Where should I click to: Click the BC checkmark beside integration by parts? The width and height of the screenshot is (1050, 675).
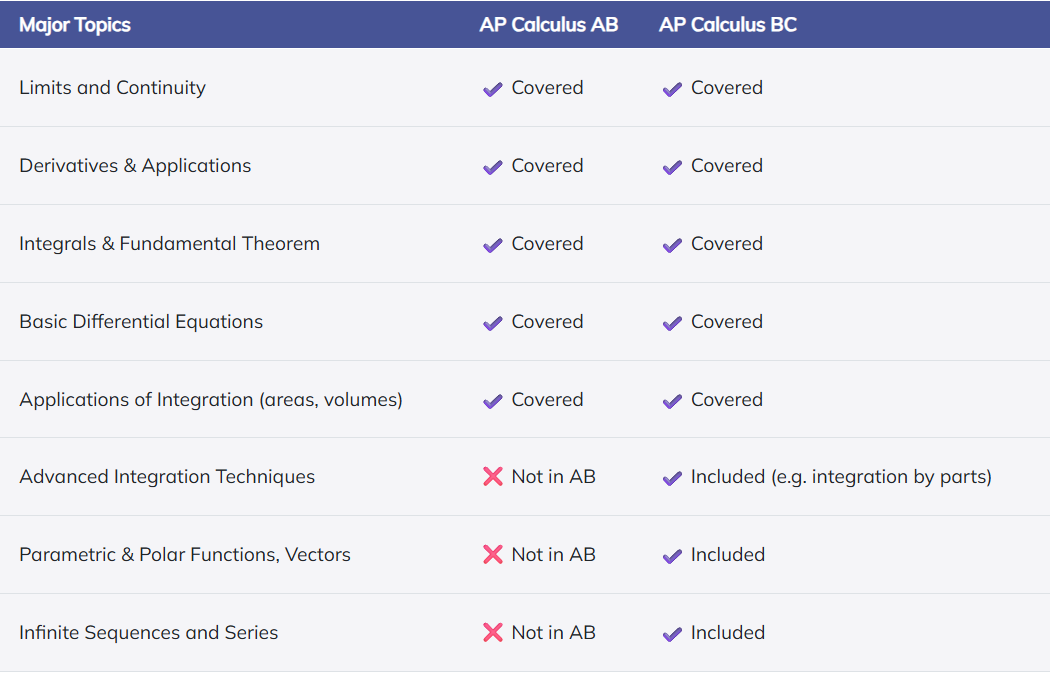672,478
